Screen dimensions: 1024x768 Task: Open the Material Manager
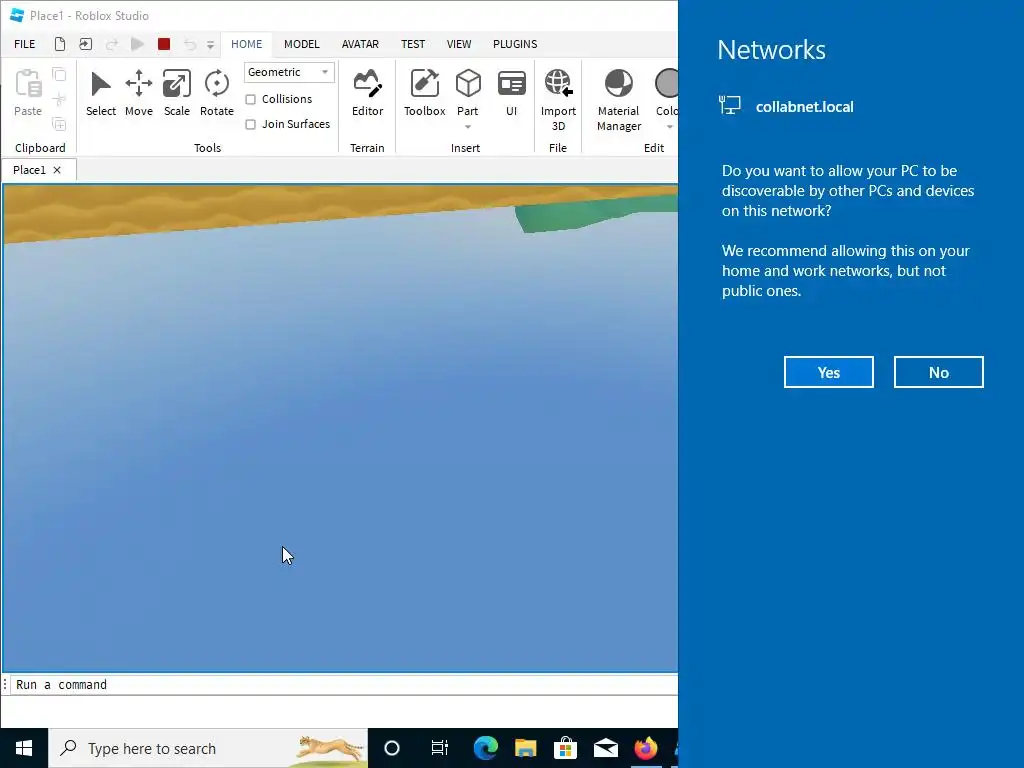click(x=618, y=101)
